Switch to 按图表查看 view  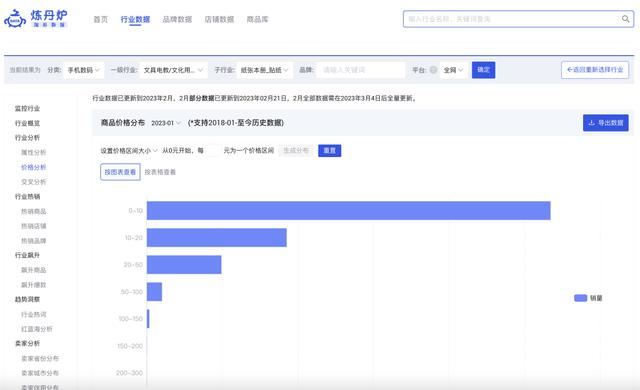pos(120,172)
